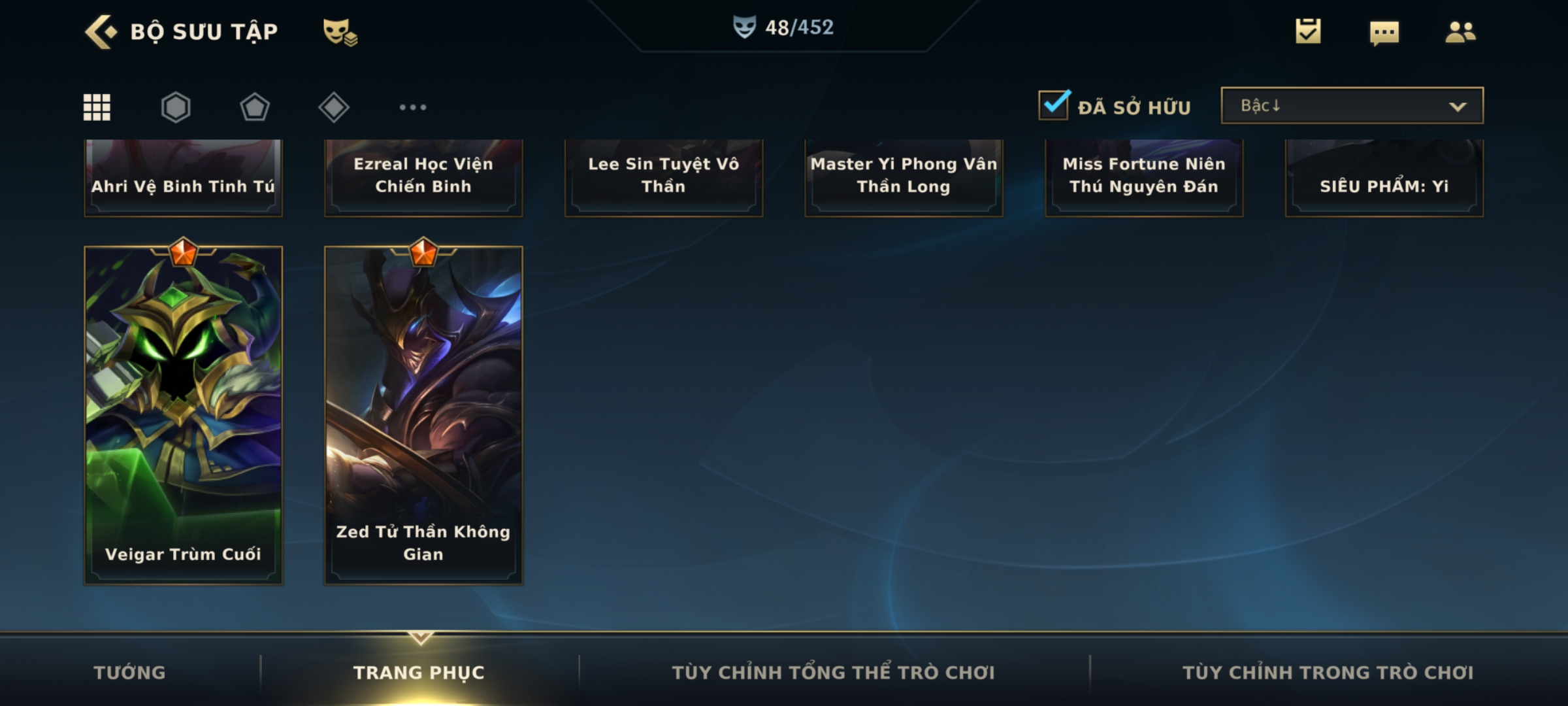Open Tùy Chỉnh Trong Trò Chơi tab

[x=1328, y=672]
